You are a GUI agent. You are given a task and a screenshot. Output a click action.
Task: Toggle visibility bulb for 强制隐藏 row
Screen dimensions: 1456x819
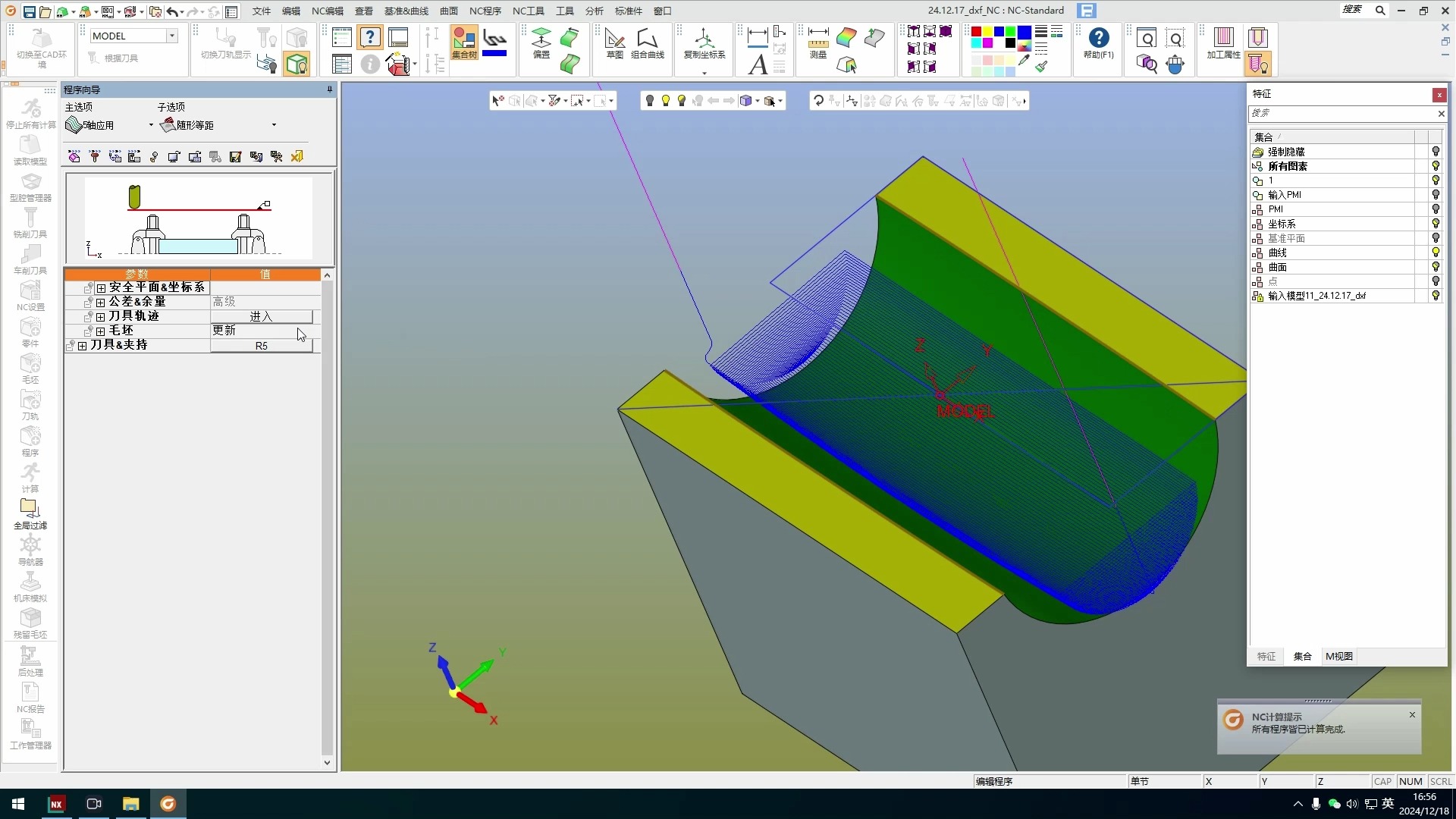[x=1435, y=152]
